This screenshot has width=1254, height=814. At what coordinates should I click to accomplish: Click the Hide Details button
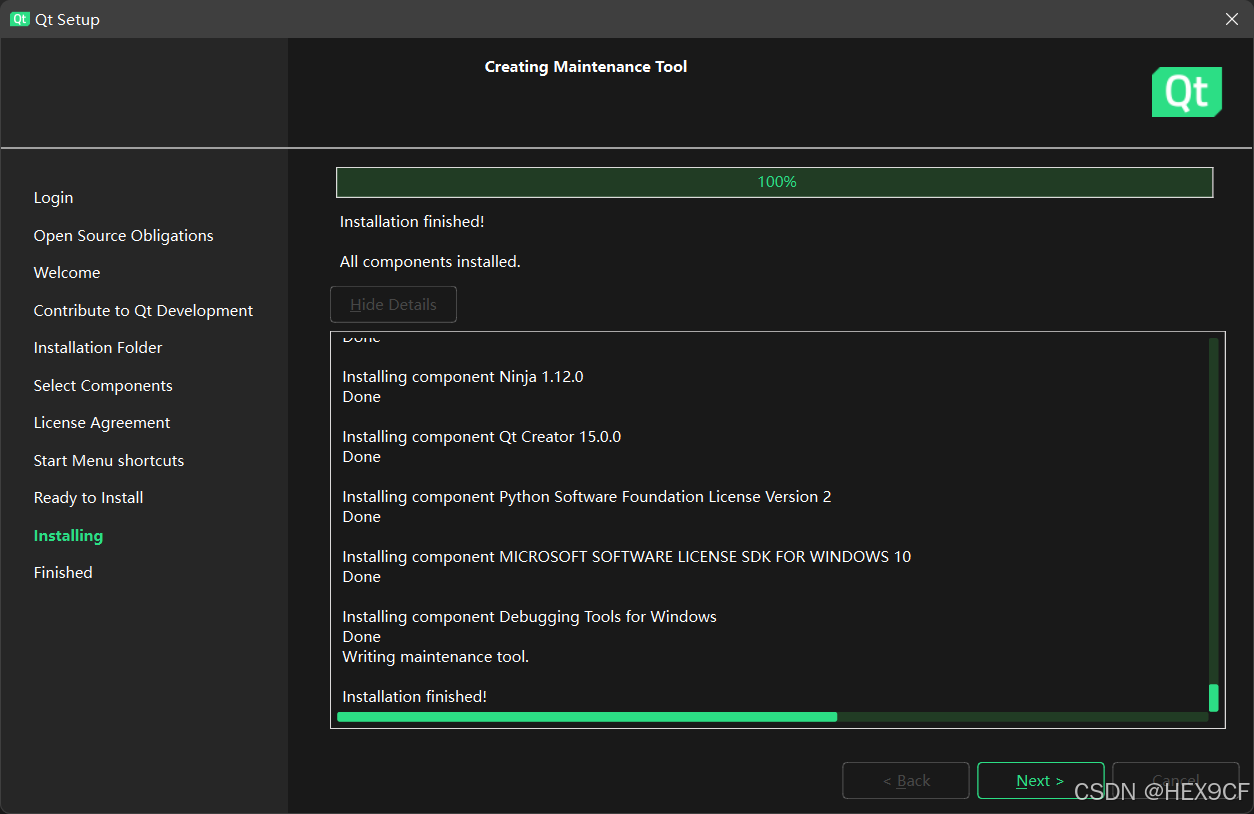tap(393, 305)
